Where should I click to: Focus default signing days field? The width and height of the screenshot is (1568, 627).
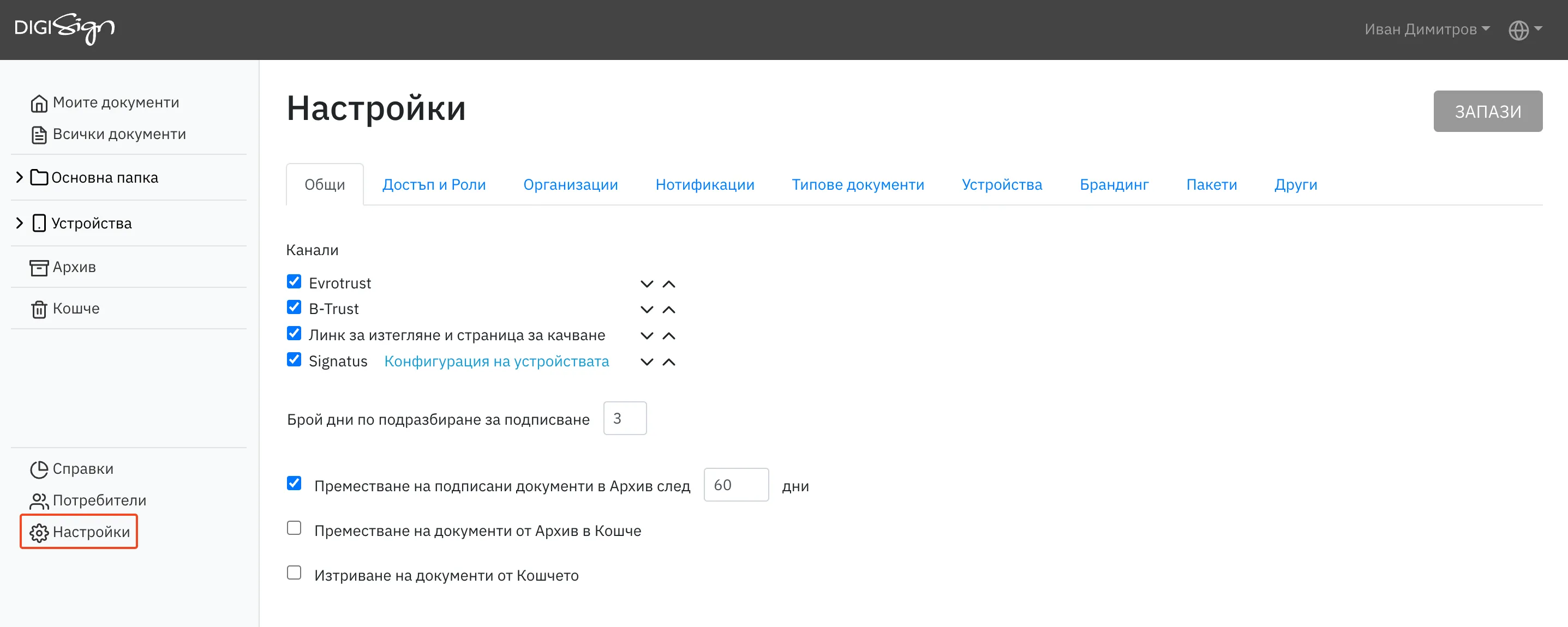tap(625, 418)
